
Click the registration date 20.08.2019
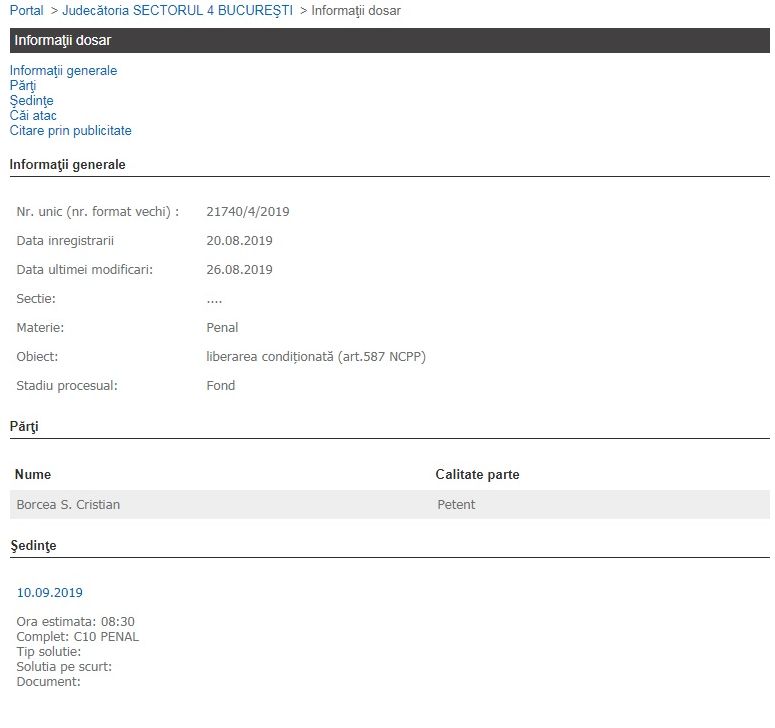[239, 241]
